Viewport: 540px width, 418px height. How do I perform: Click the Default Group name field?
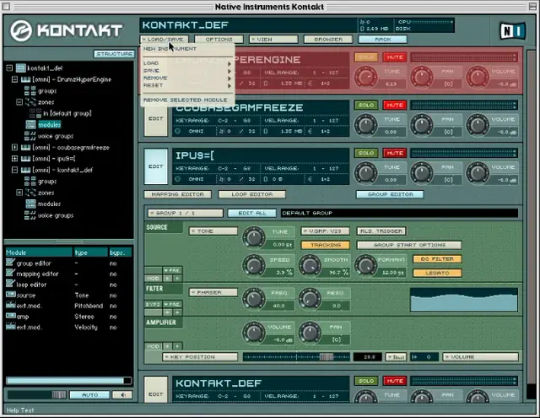click(399, 213)
